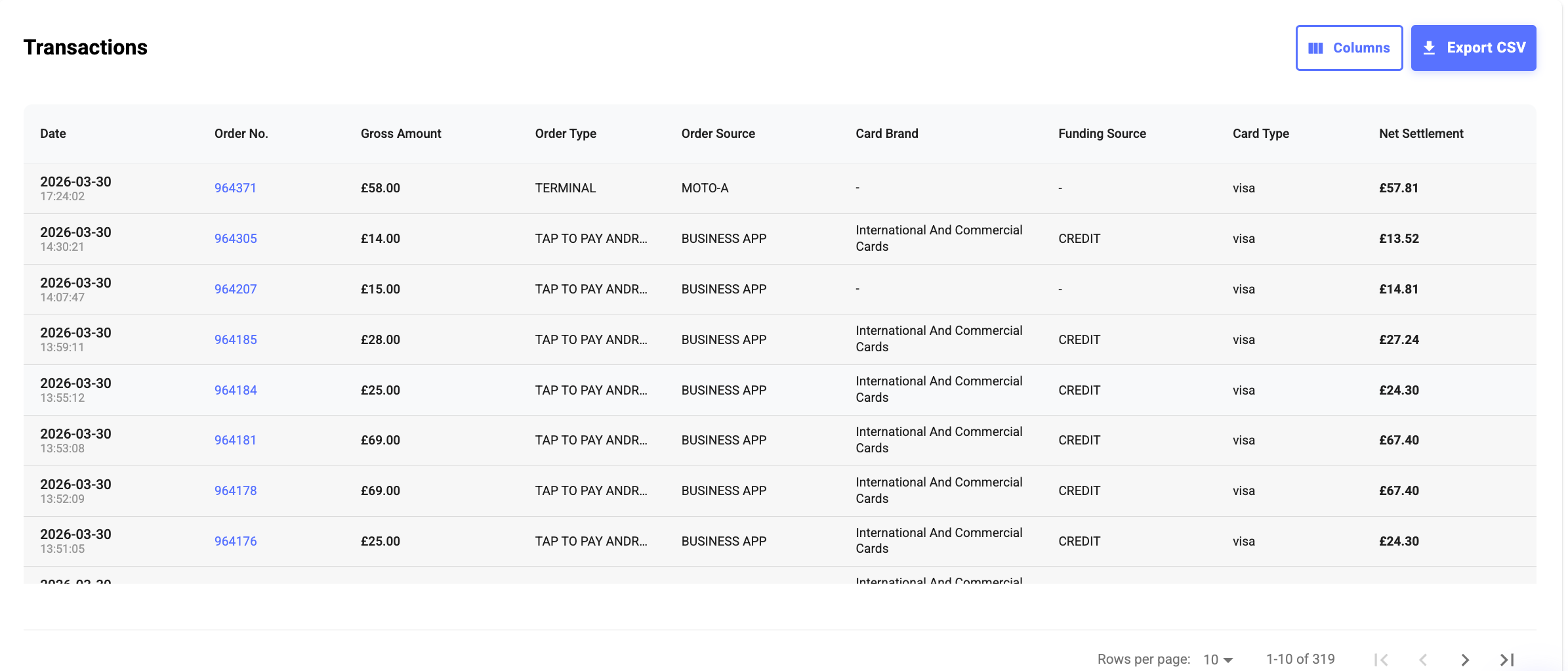The image size is (1568, 671).
Task: Click the Funding Source column header
Action: click(1102, 134)
